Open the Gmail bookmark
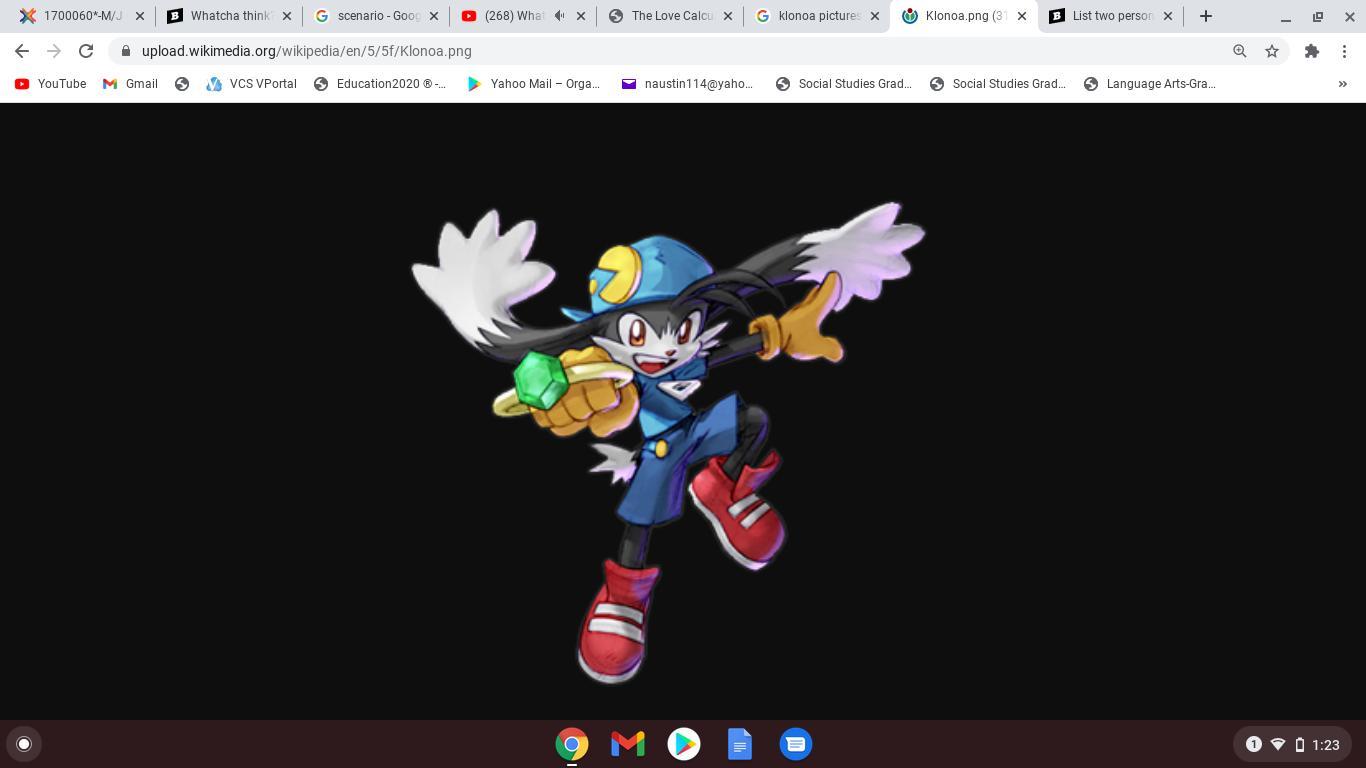Viewport: 1366px width, 768px height. (130, 84)
